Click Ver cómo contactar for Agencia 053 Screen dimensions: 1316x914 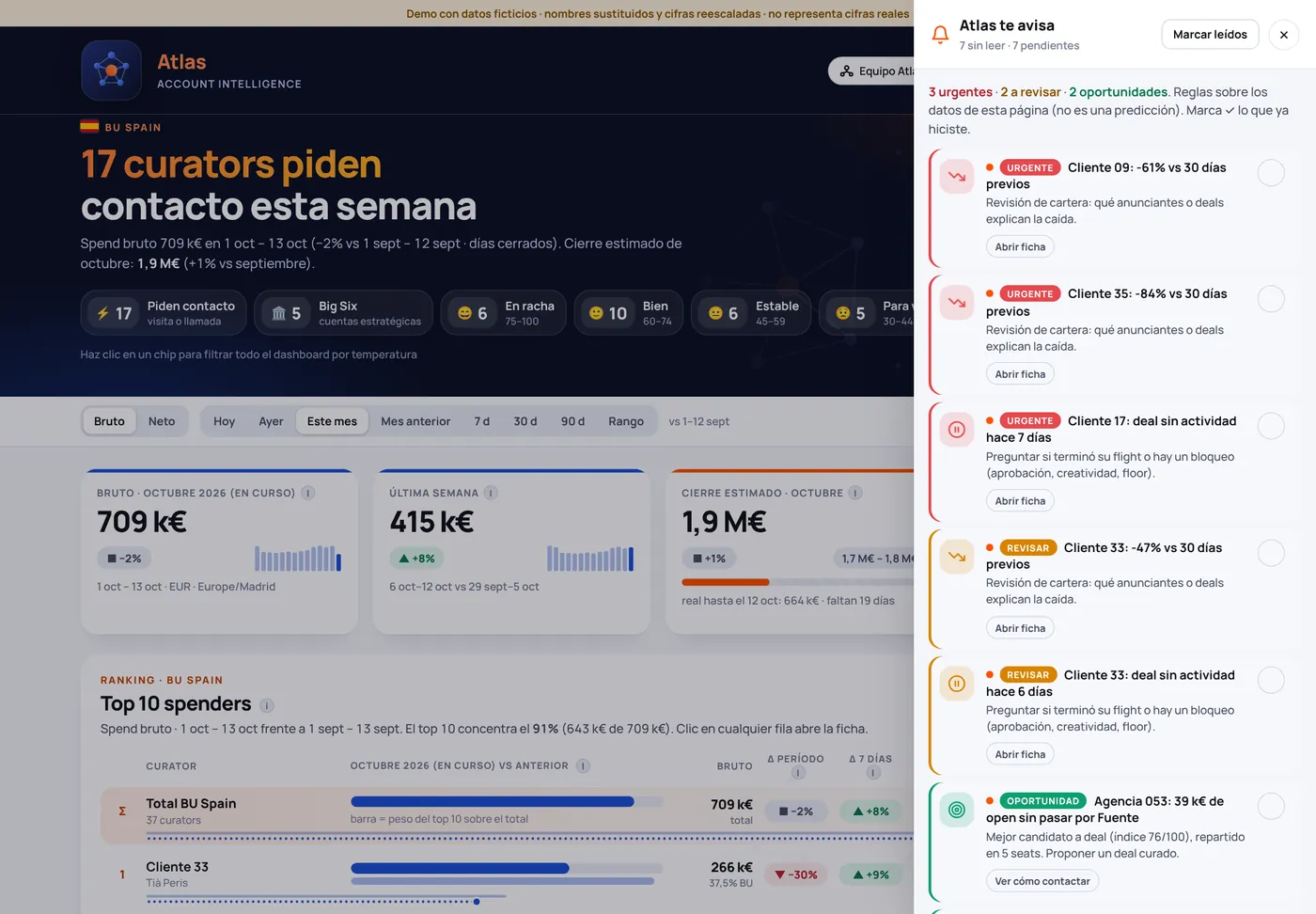coord(1042,881)
